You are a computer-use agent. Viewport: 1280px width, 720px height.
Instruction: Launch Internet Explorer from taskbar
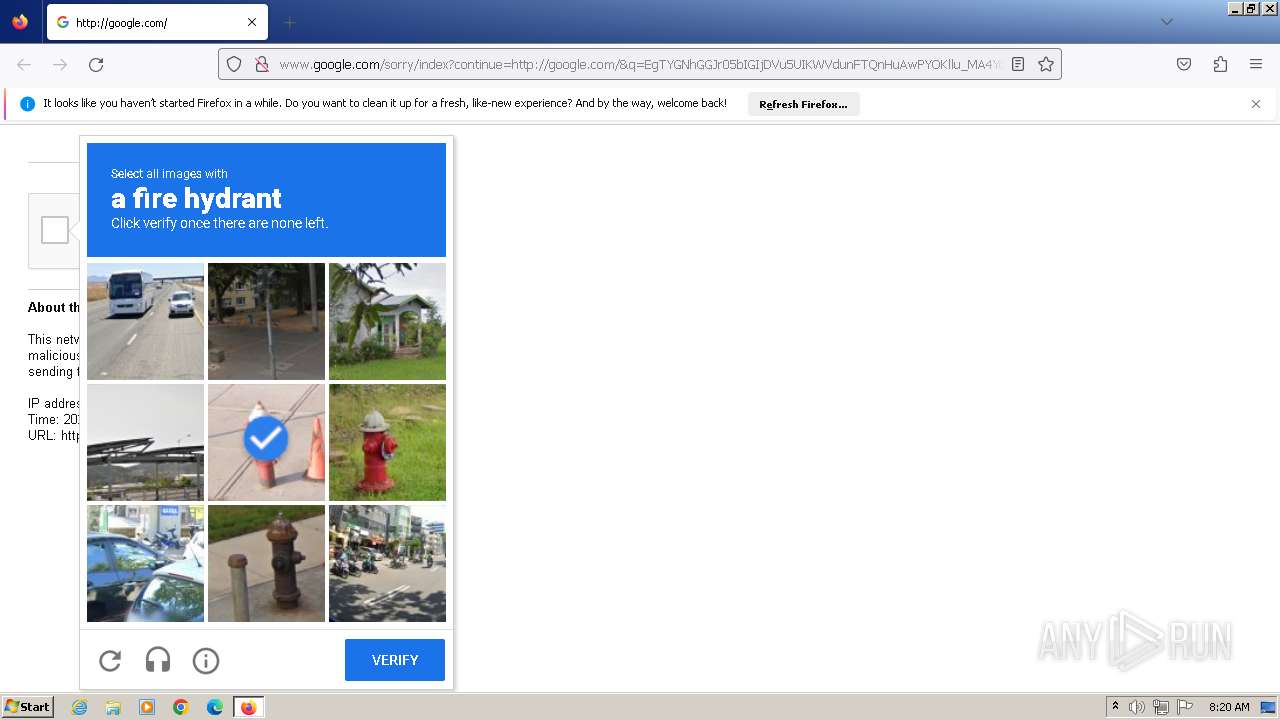pyautogui.click(x=79, y=707)
